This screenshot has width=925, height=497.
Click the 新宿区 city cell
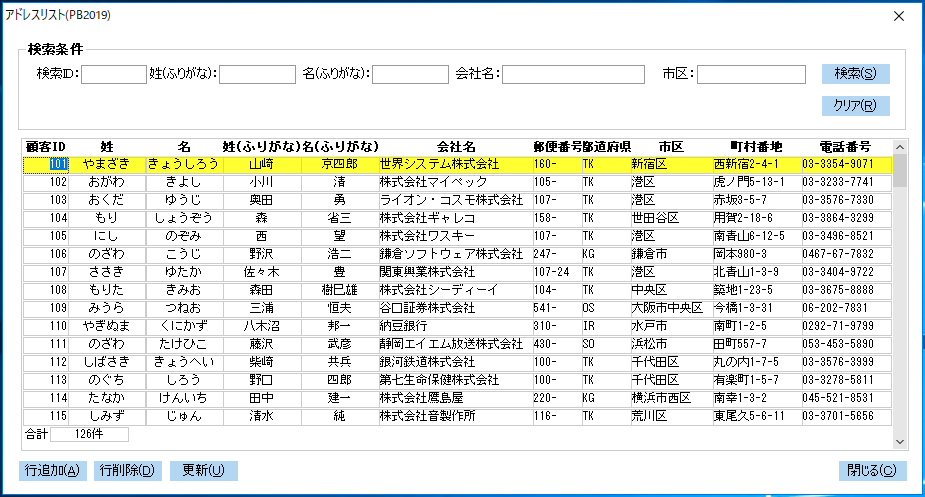[x=671, y=164]
